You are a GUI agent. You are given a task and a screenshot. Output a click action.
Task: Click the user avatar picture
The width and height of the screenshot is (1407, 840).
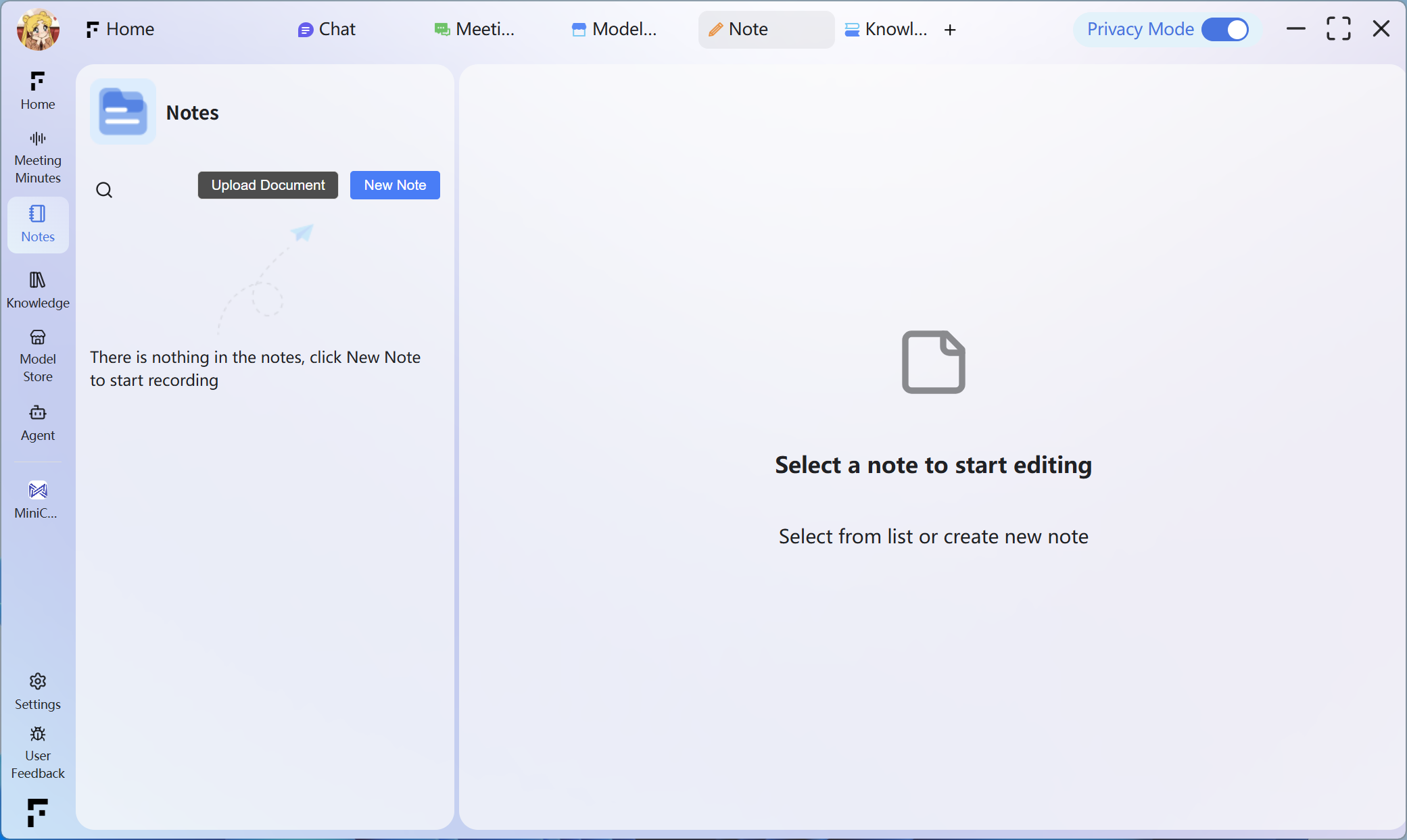[38, 30]
